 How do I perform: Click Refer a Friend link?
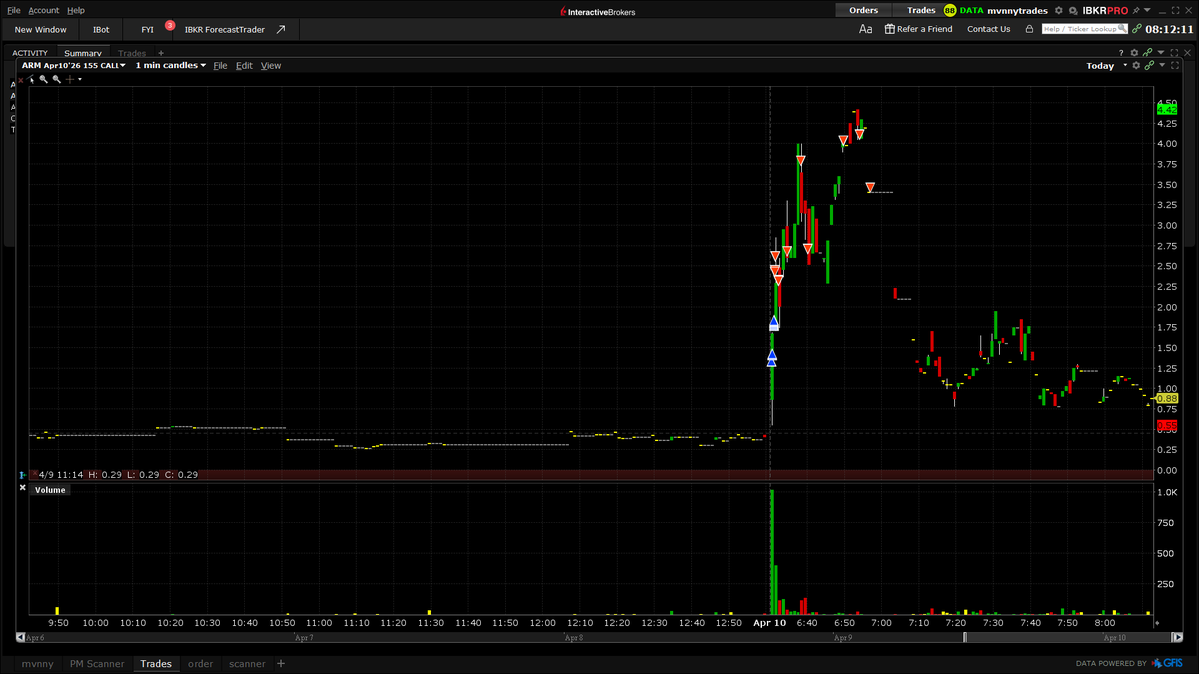pos(918,29)
